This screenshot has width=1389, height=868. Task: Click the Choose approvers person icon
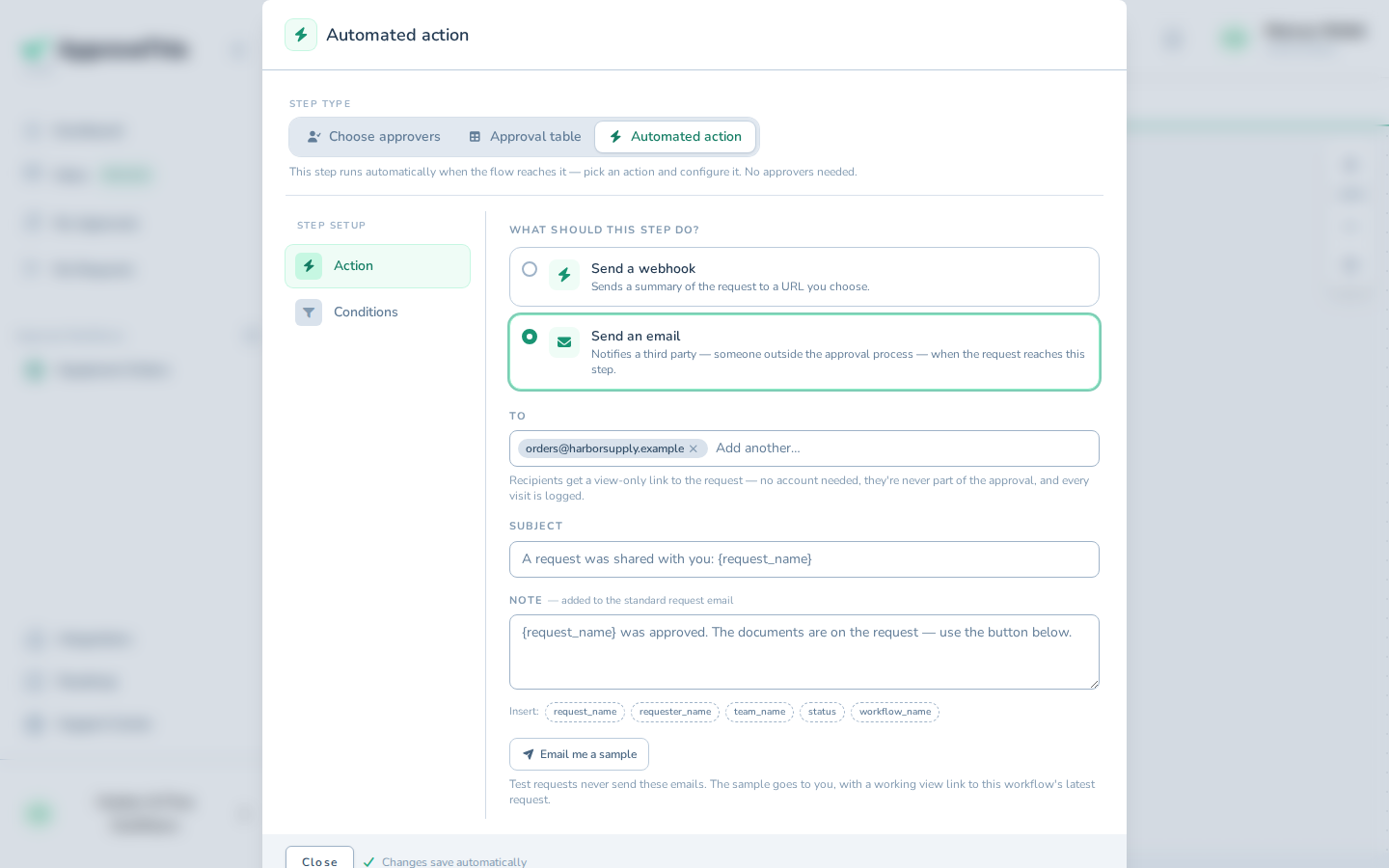(x=313, y=137)
